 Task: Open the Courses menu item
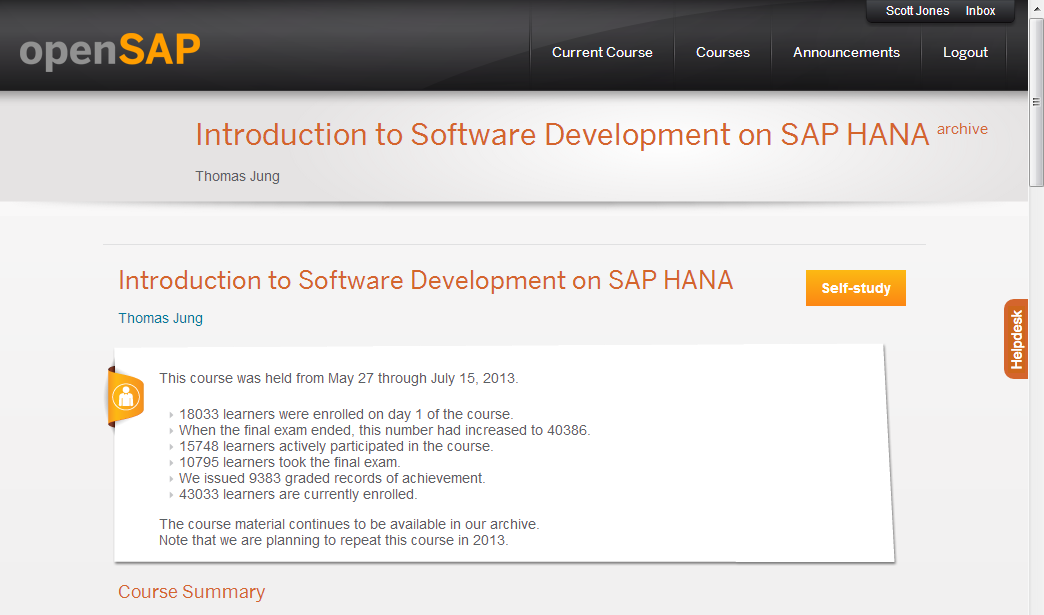pyautogui.click(x=722, y=53)
